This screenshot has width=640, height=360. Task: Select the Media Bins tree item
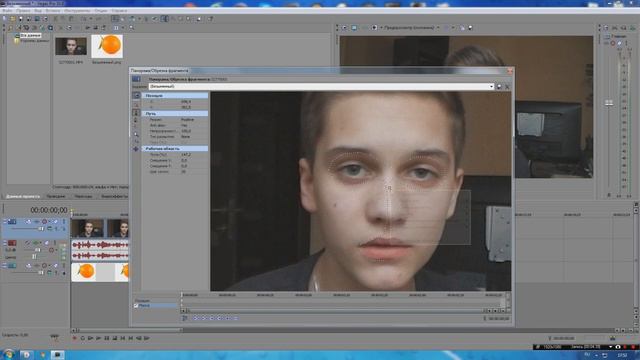point(34,40)
